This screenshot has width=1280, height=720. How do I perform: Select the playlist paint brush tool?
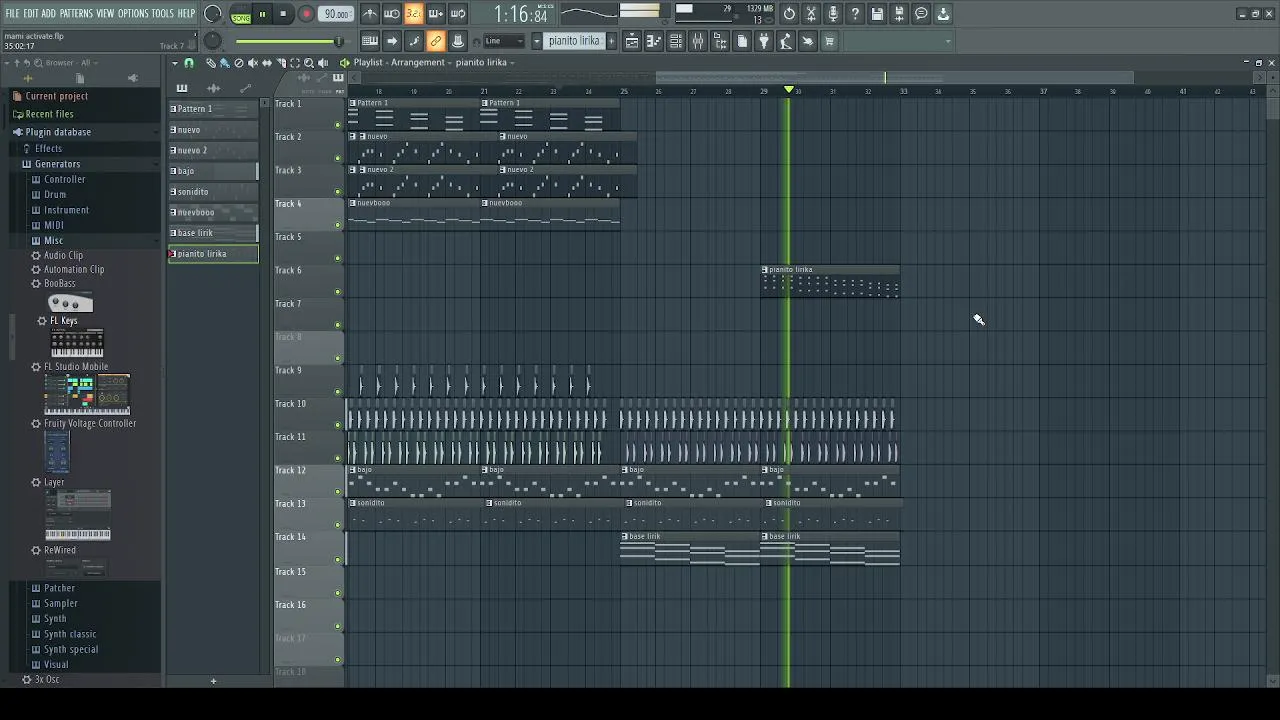[224, 63]
